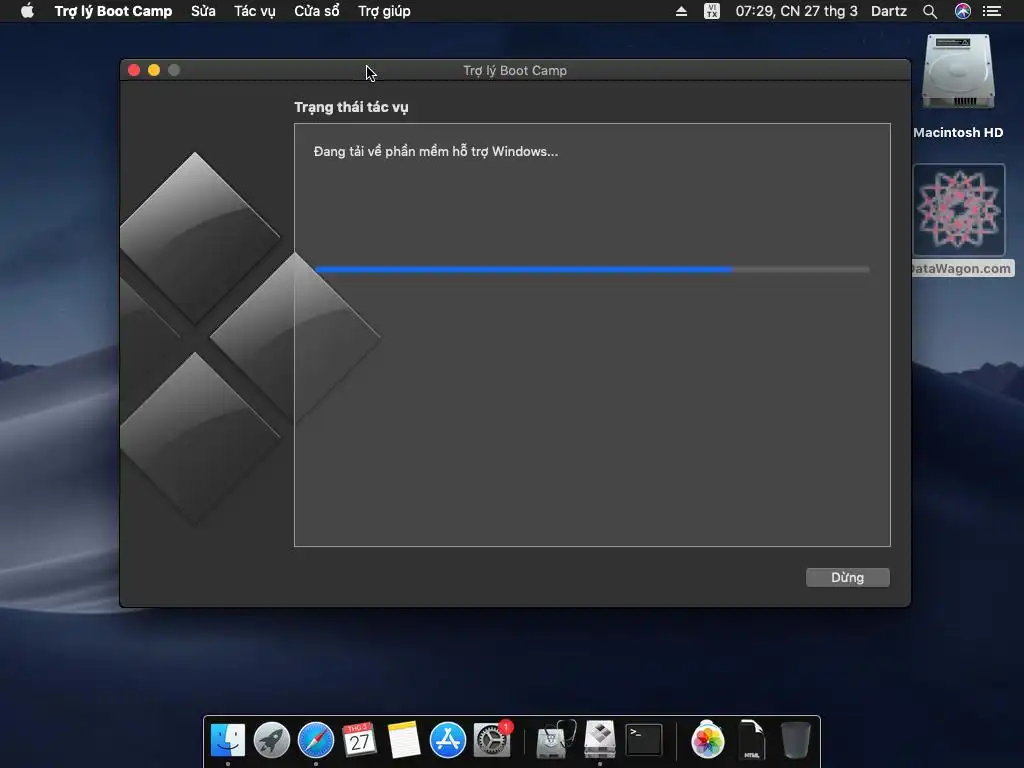
Task: Open Disk Utility from the Dock
Action: (x=555, y=740)
